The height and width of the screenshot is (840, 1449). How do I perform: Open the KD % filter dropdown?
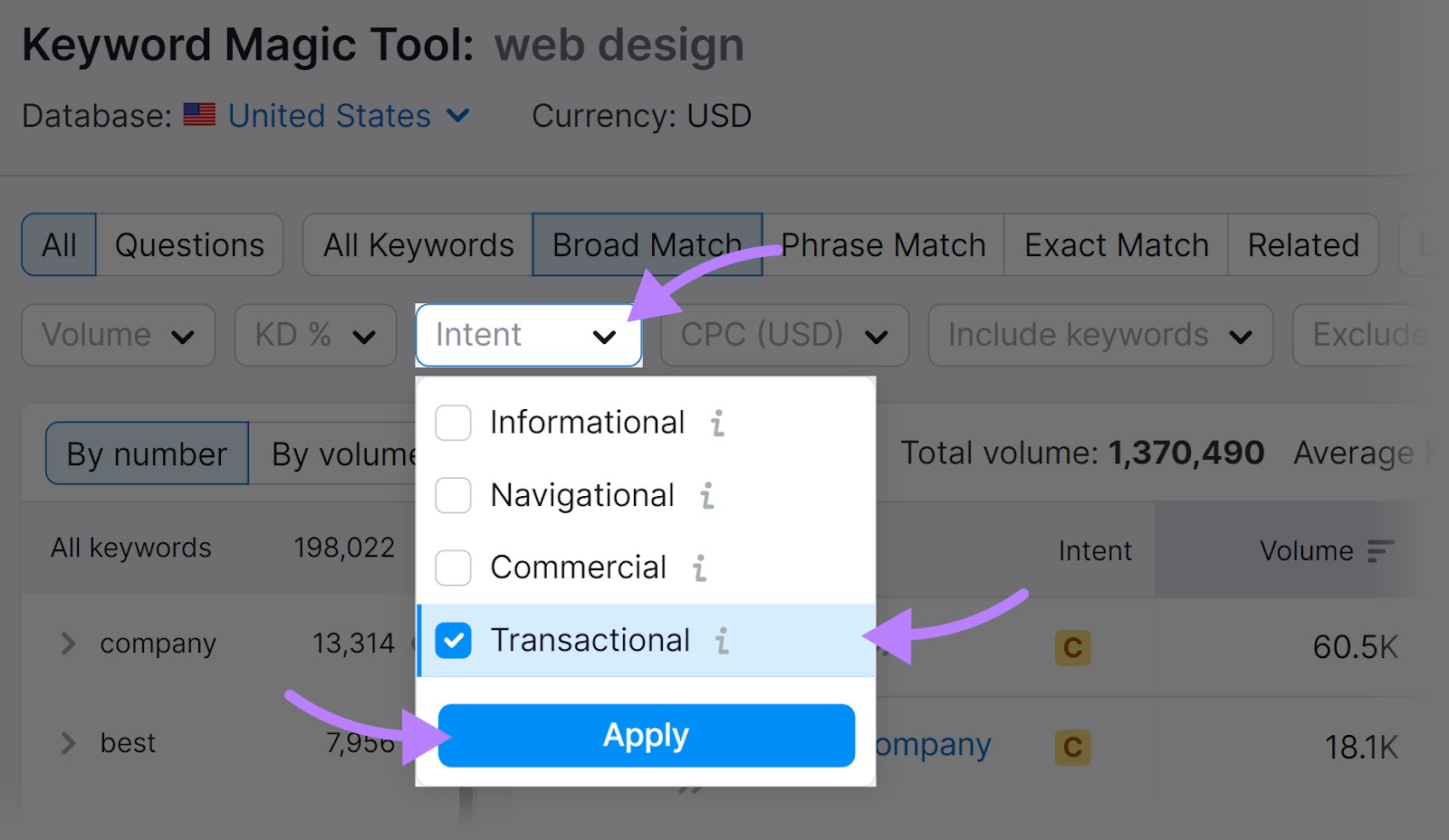(315, 335)
